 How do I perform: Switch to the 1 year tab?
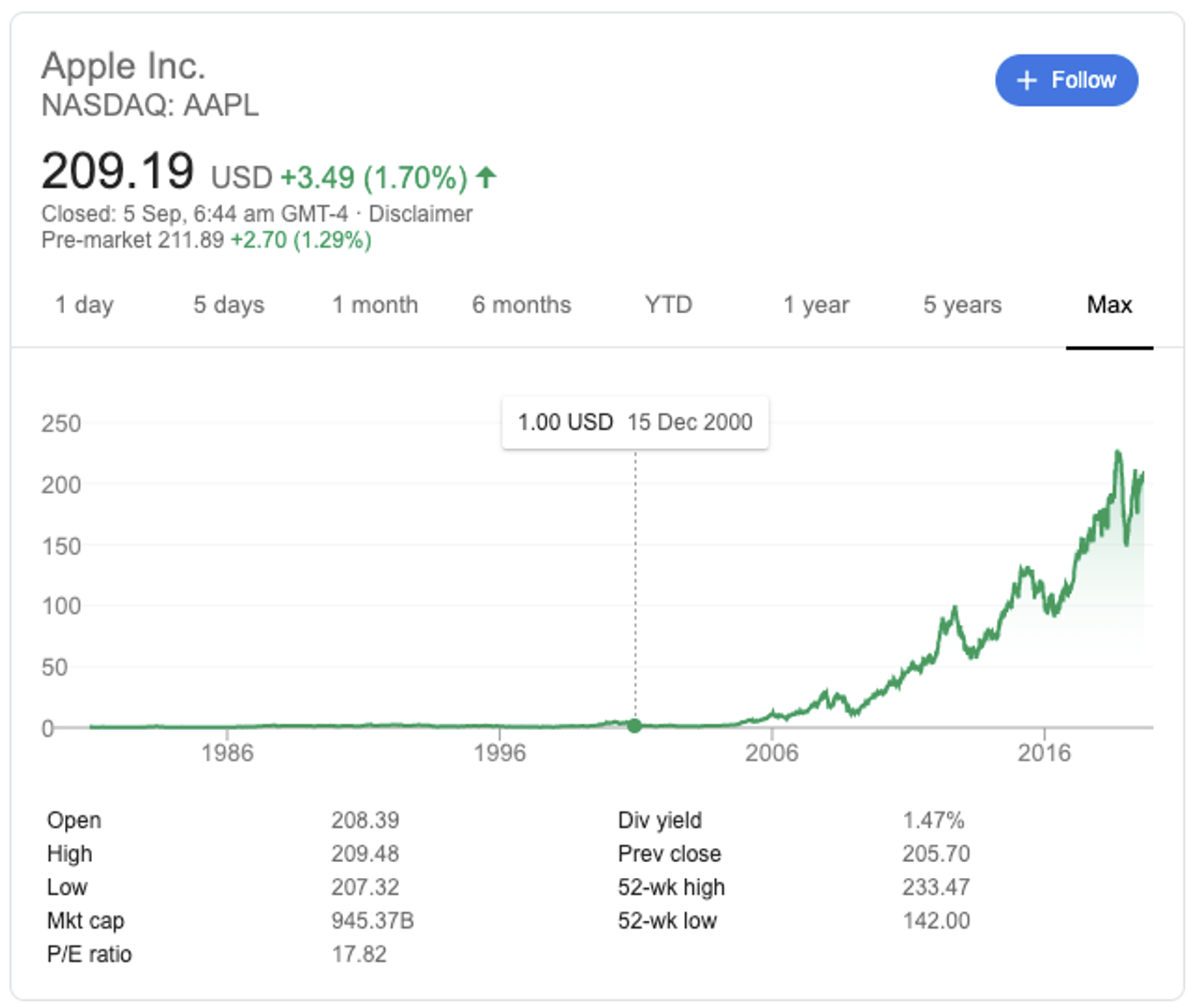point(816,305)
